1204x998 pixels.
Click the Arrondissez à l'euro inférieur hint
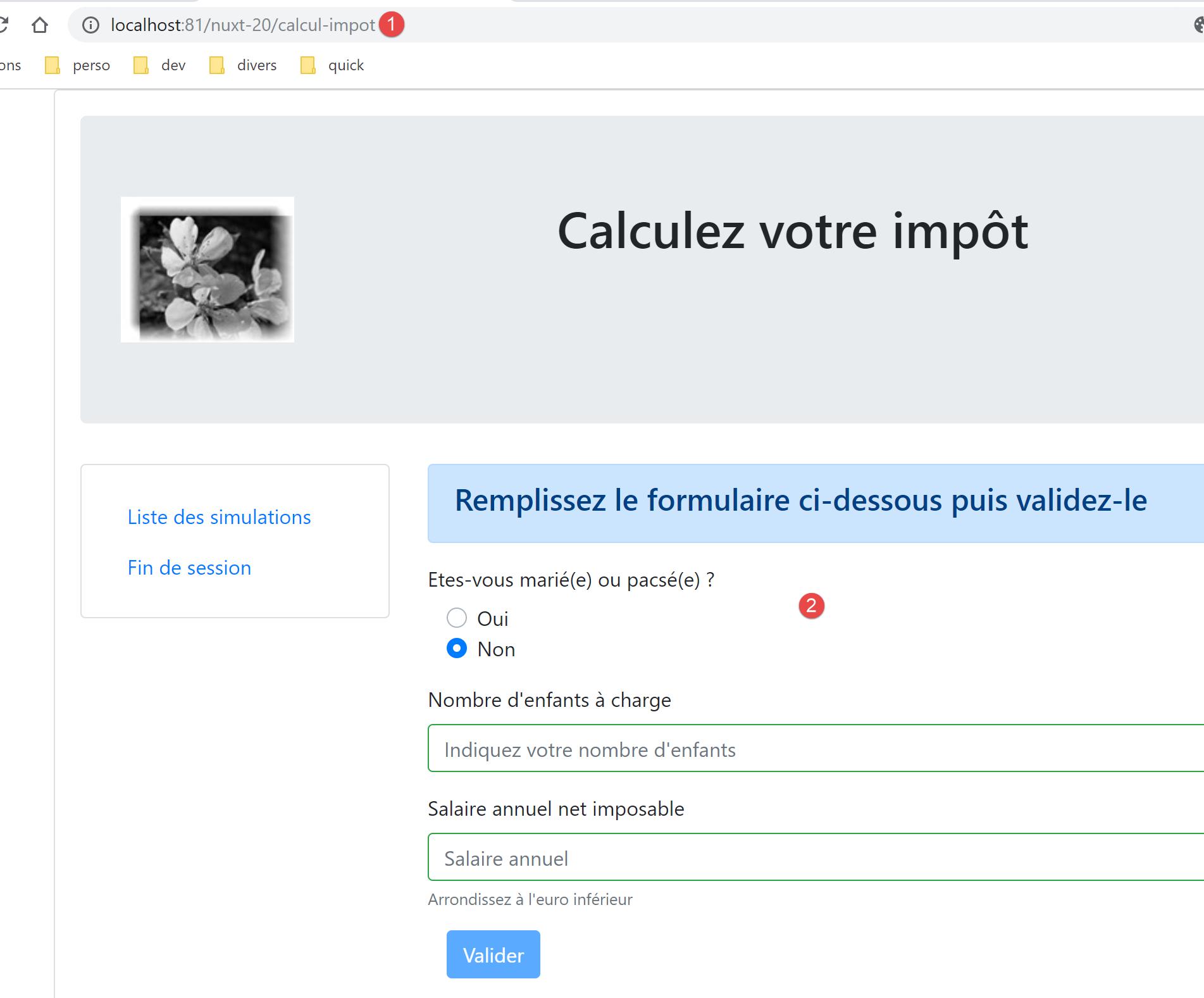point(530,899)
